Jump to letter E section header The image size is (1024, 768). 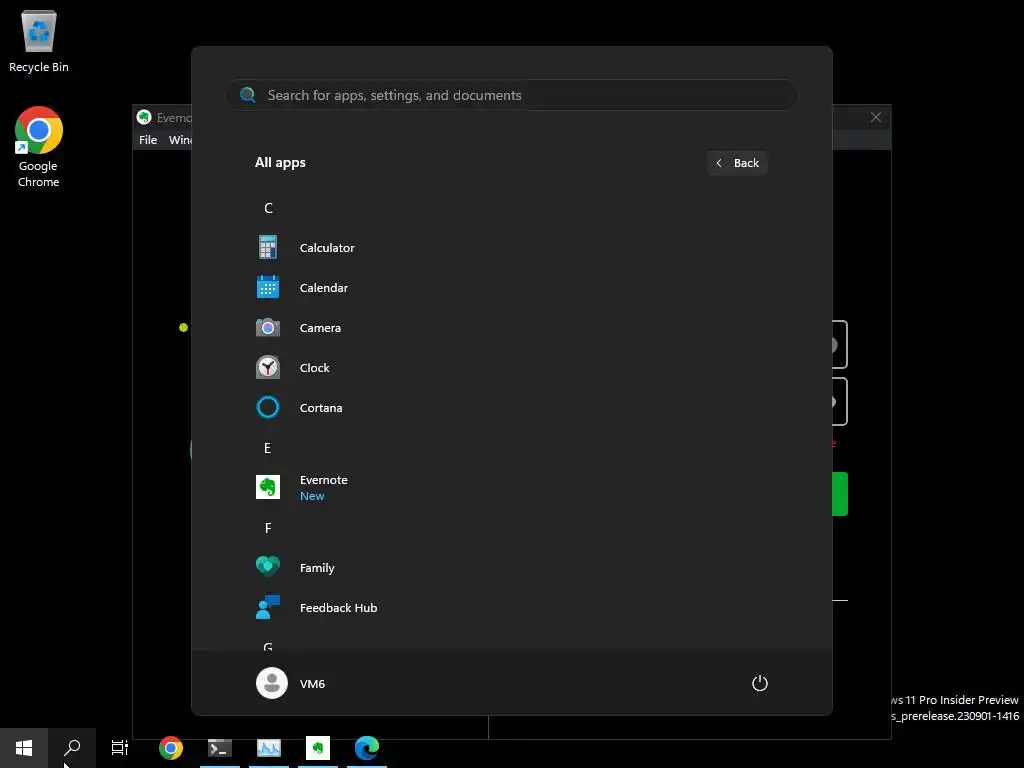pyautogui.click(x=267, y=447)
